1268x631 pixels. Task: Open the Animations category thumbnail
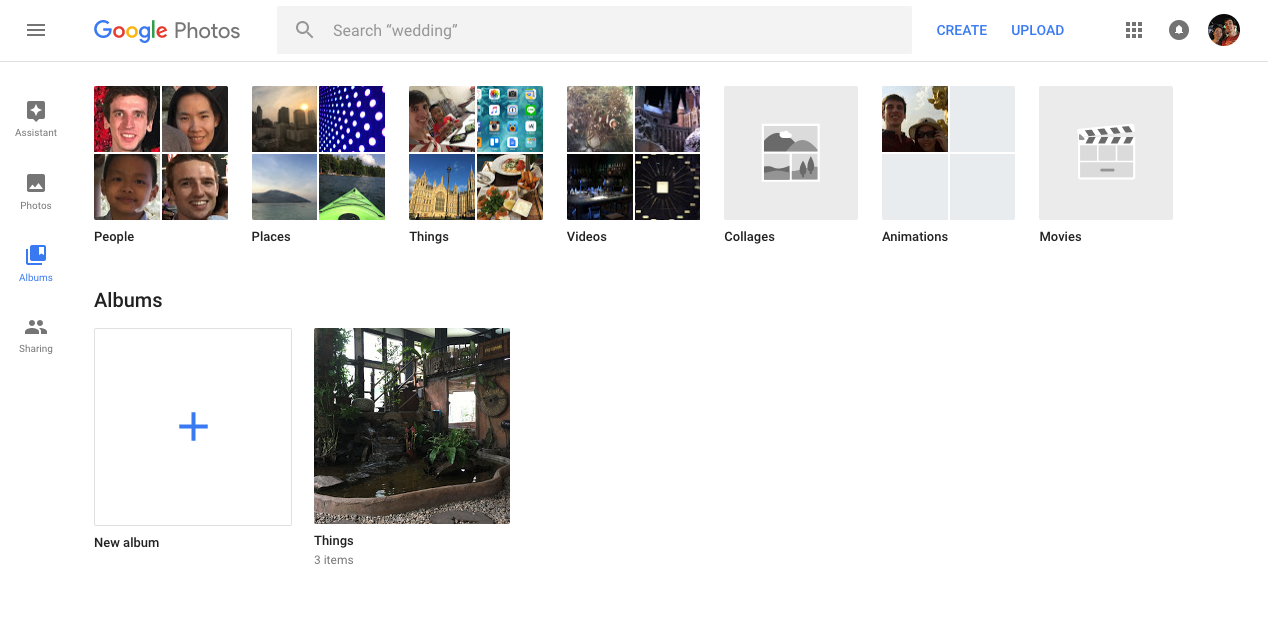click(948, 153)
